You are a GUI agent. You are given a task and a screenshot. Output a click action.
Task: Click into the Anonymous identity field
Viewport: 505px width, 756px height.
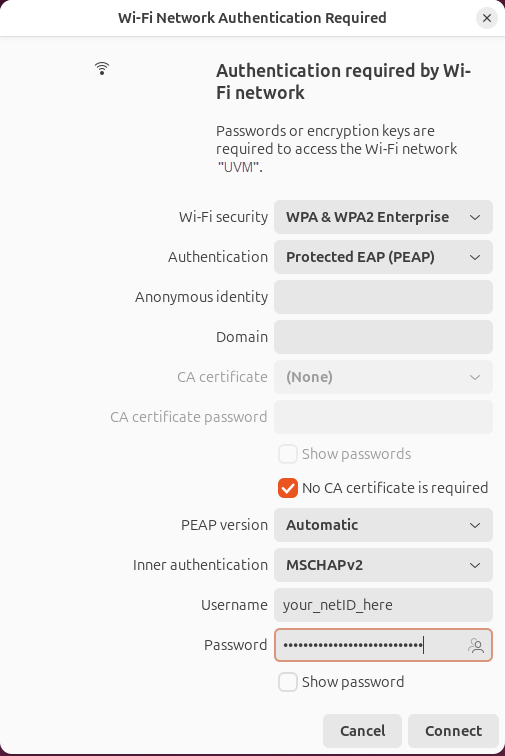click(x=383, y=297)
